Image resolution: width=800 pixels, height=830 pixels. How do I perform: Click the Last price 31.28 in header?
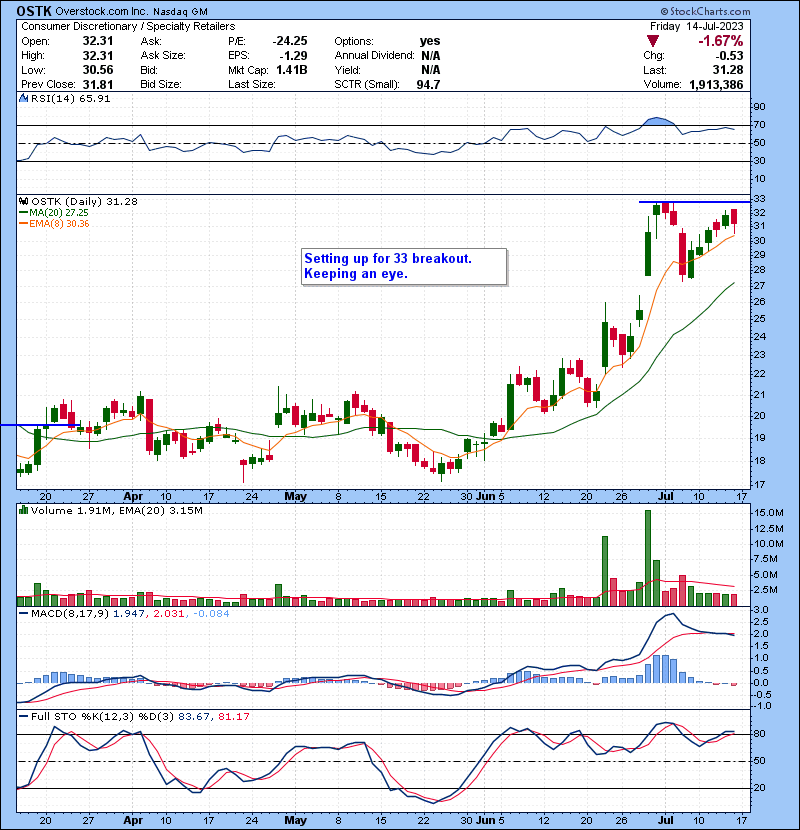click(729, 70)
